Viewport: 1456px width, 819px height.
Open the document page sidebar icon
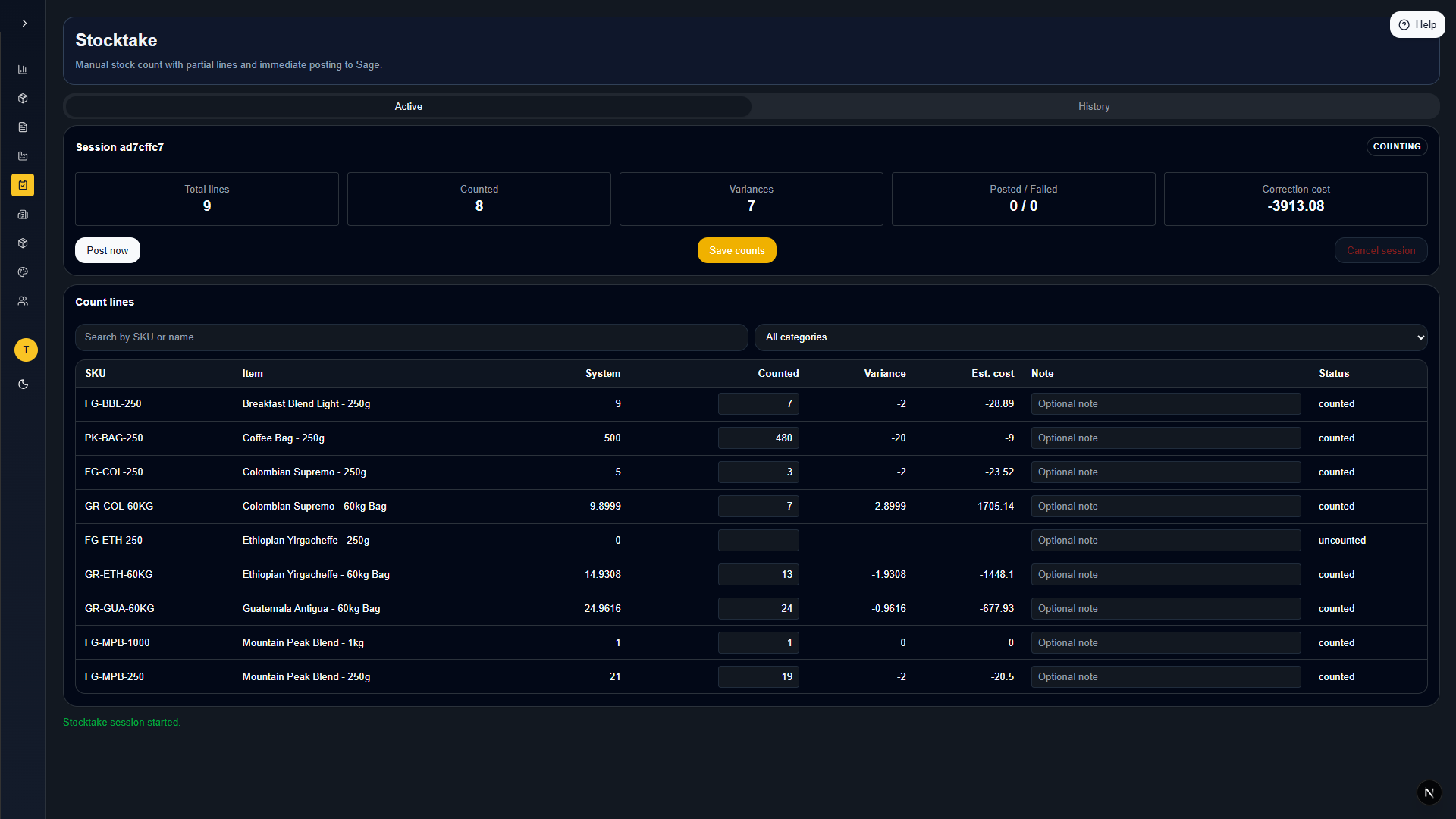coord(23,127)
